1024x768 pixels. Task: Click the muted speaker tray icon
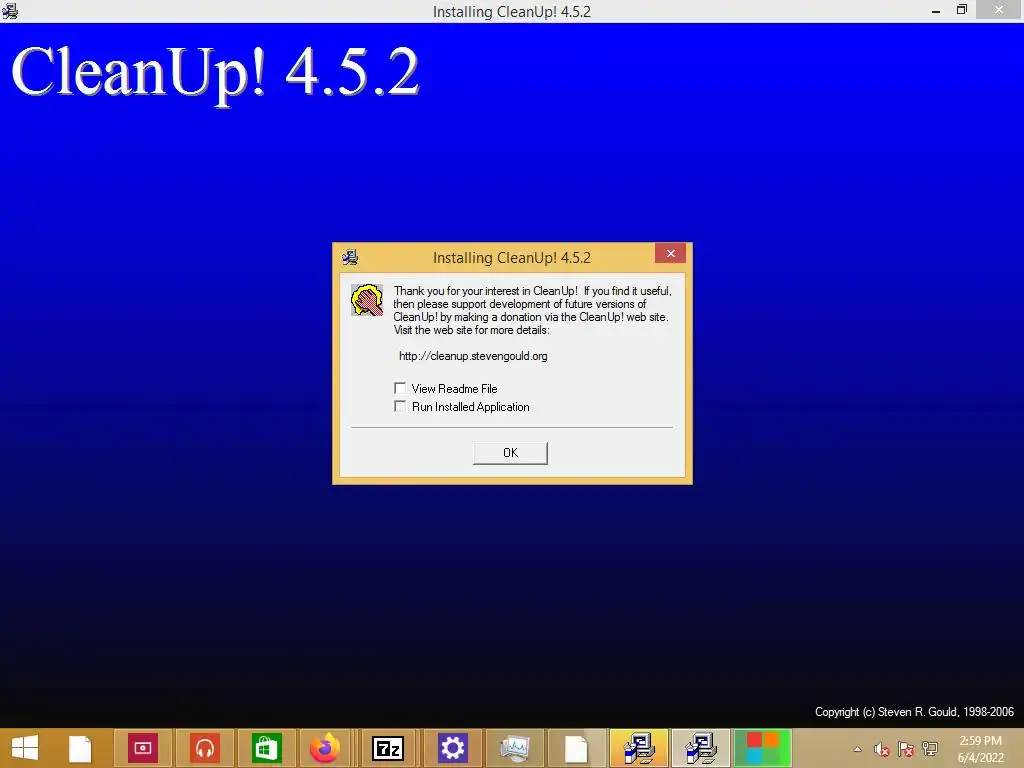(x=882, y=749)
